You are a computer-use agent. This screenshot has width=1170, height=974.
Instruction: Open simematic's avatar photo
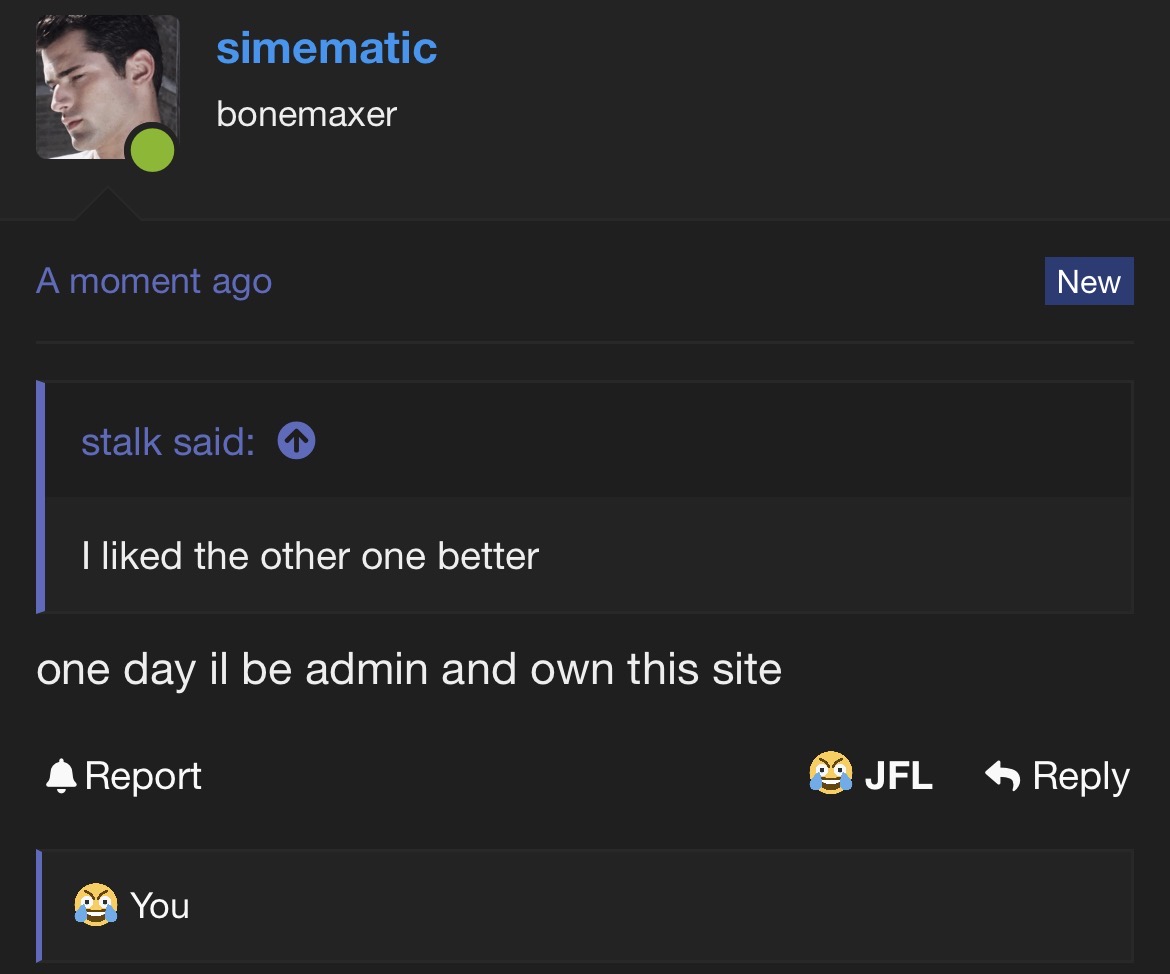[x=107, y=87]
